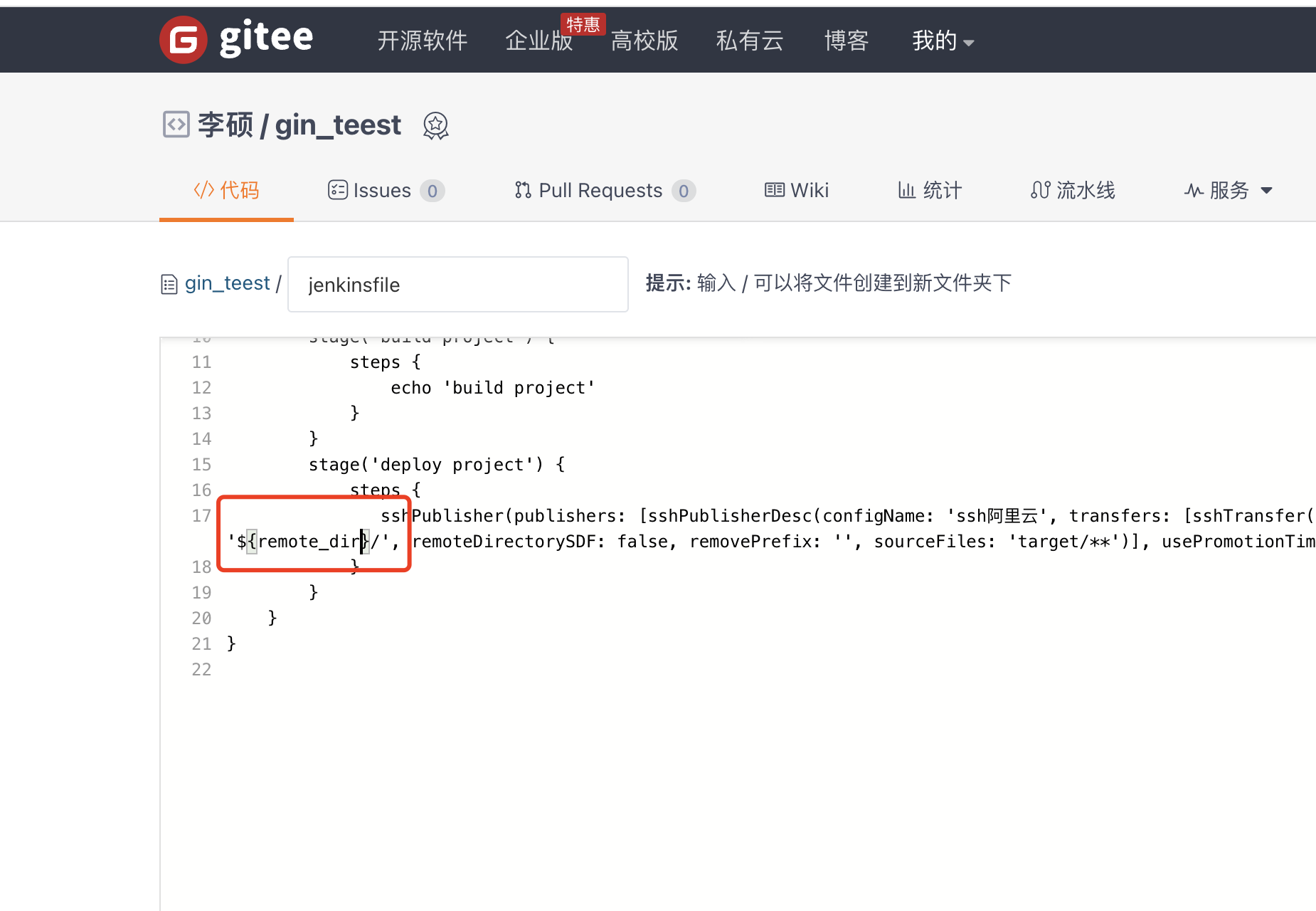Image resolution: width=1316 pixels, height=911 pixels.
Task: Click the file icon beside the gin_teest breadcrumb
Action: [169, 285]
